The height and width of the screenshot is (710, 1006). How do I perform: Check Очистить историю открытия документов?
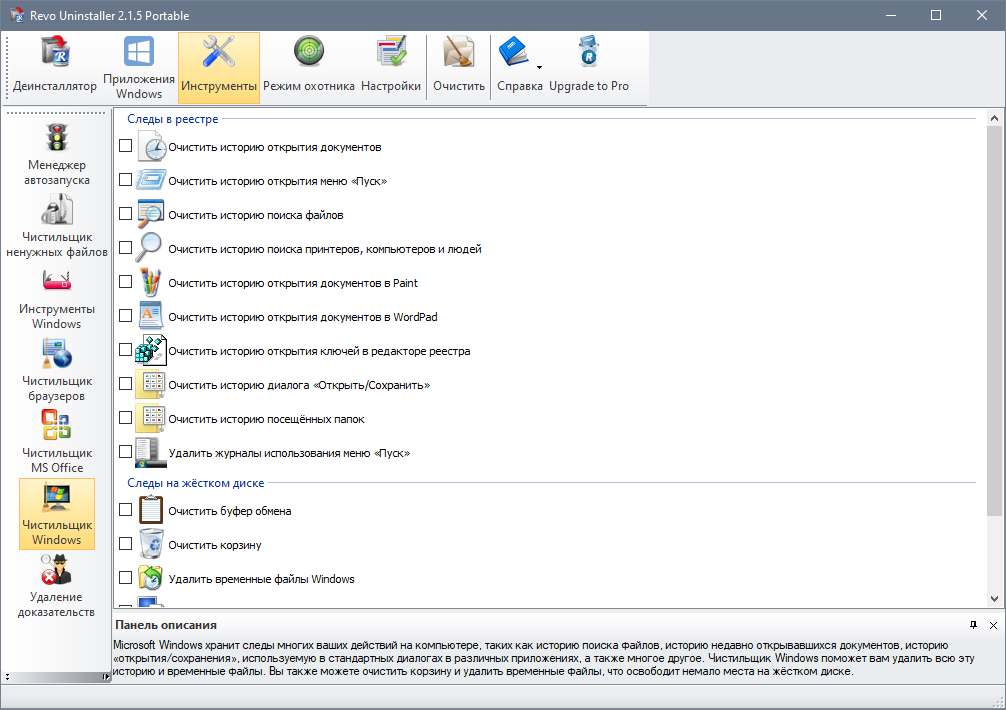(125, 146)
